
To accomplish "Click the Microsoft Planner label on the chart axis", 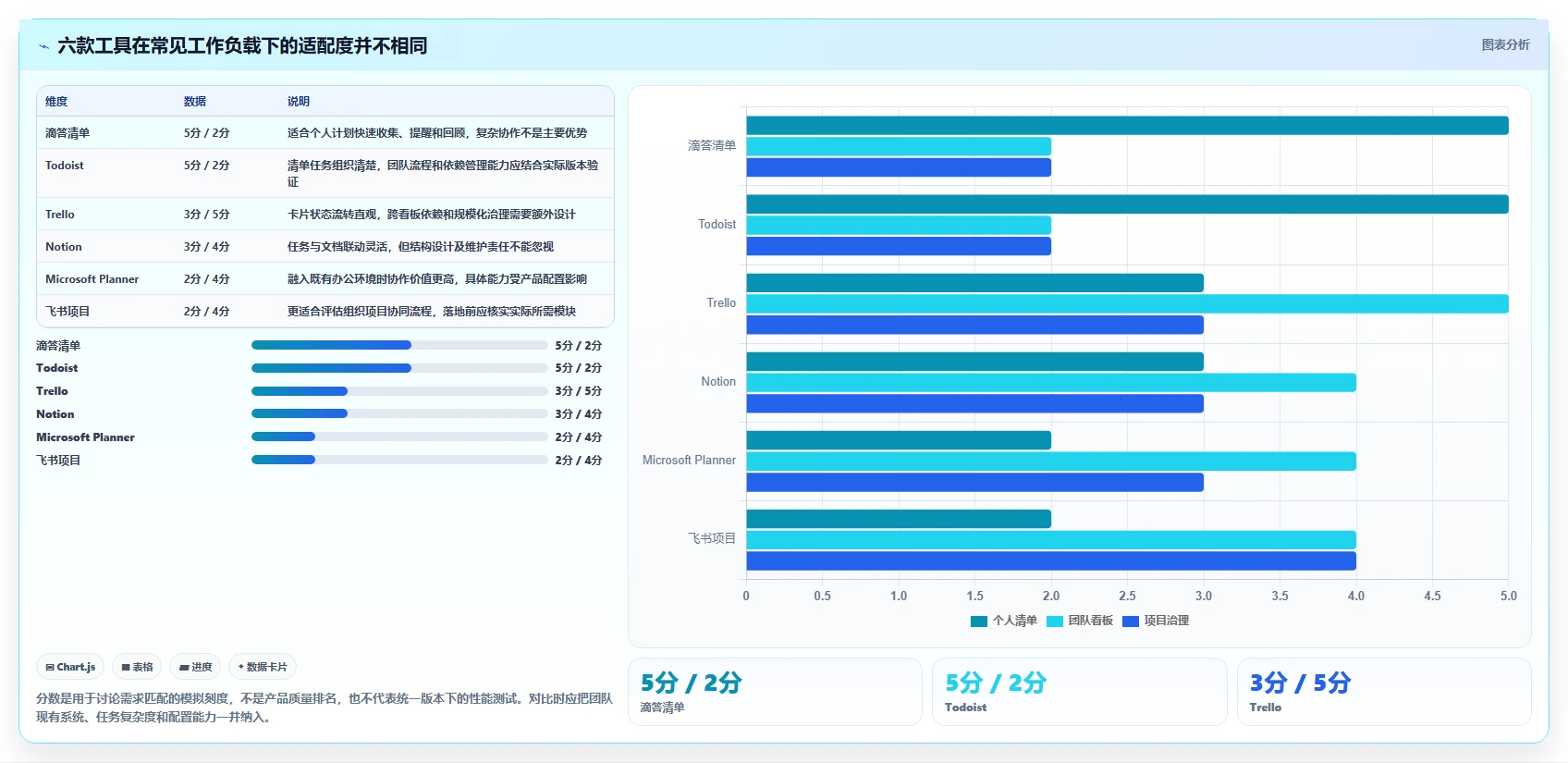I will pyautogui.click(x=690, y=461).
